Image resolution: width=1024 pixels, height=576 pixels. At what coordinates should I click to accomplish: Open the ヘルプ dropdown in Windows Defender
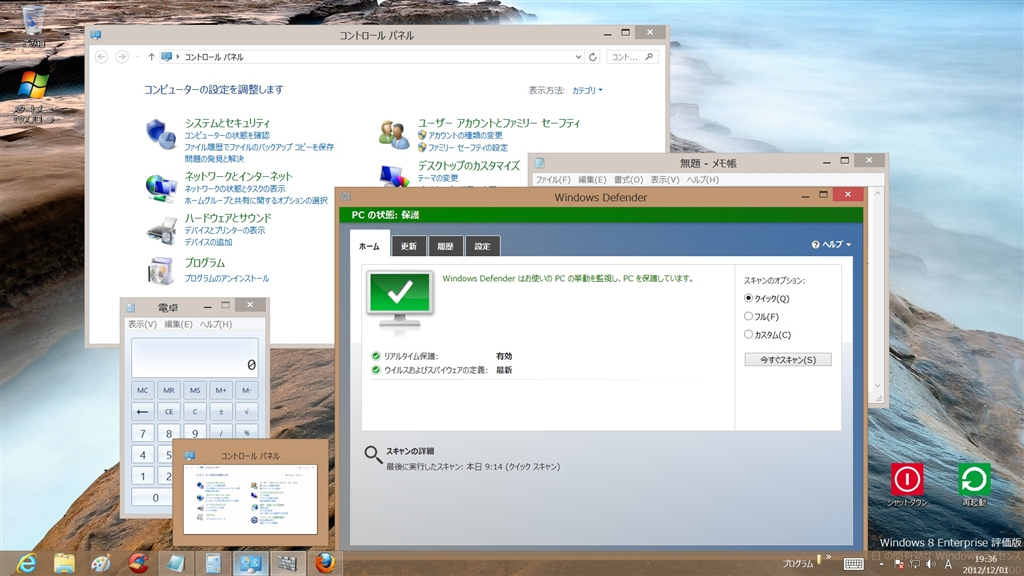831,244
